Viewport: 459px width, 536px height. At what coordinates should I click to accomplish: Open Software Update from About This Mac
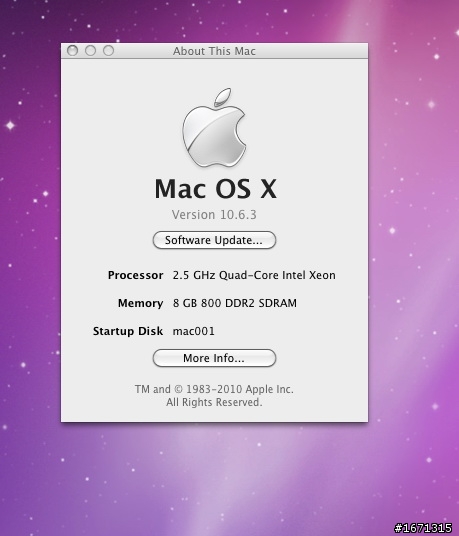214,240
